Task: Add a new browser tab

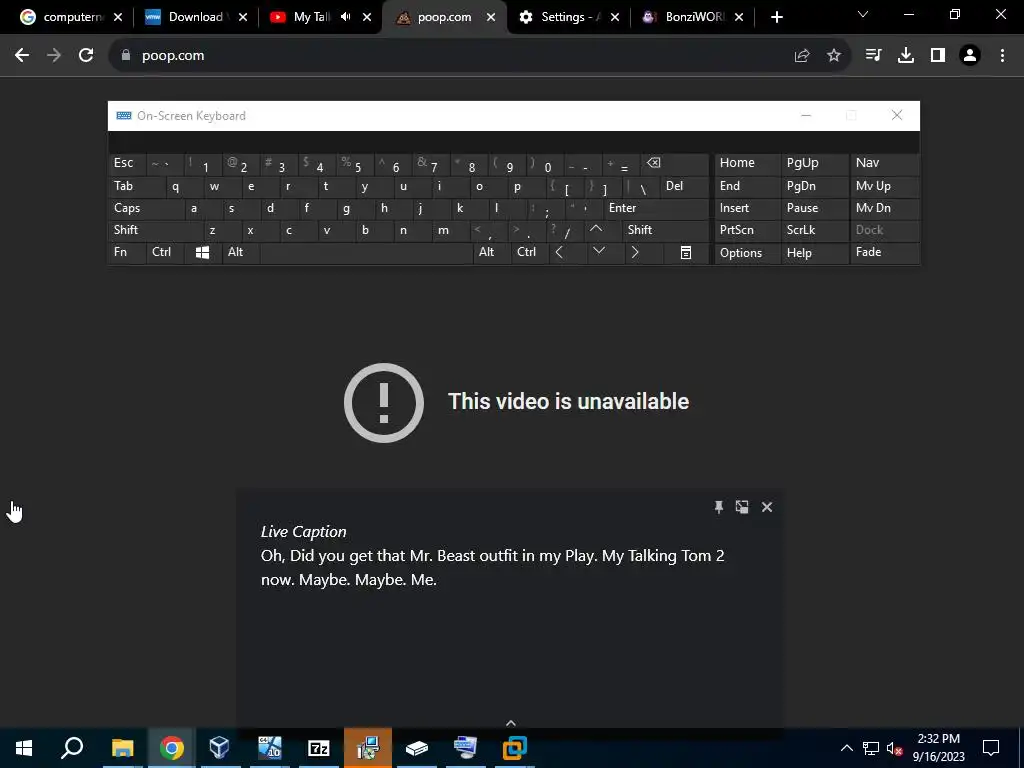Action: click(776, 18)
